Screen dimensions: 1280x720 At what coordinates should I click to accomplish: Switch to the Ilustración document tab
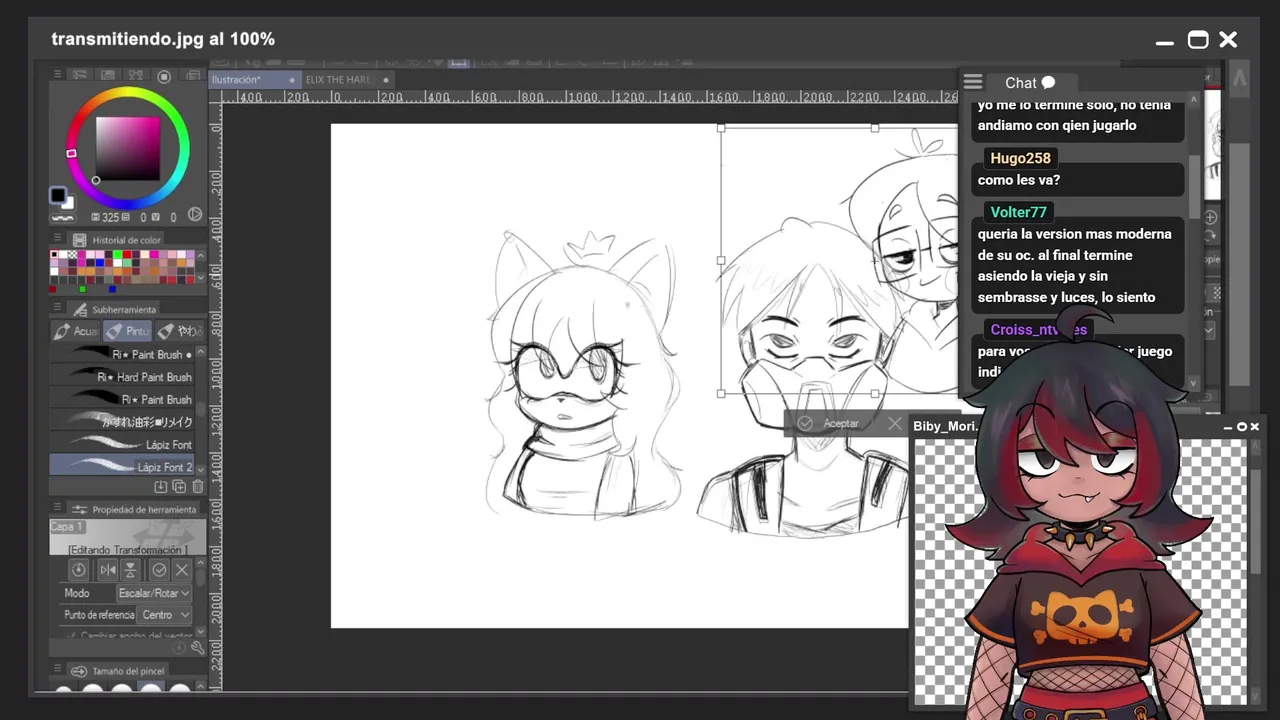[254, 80]
